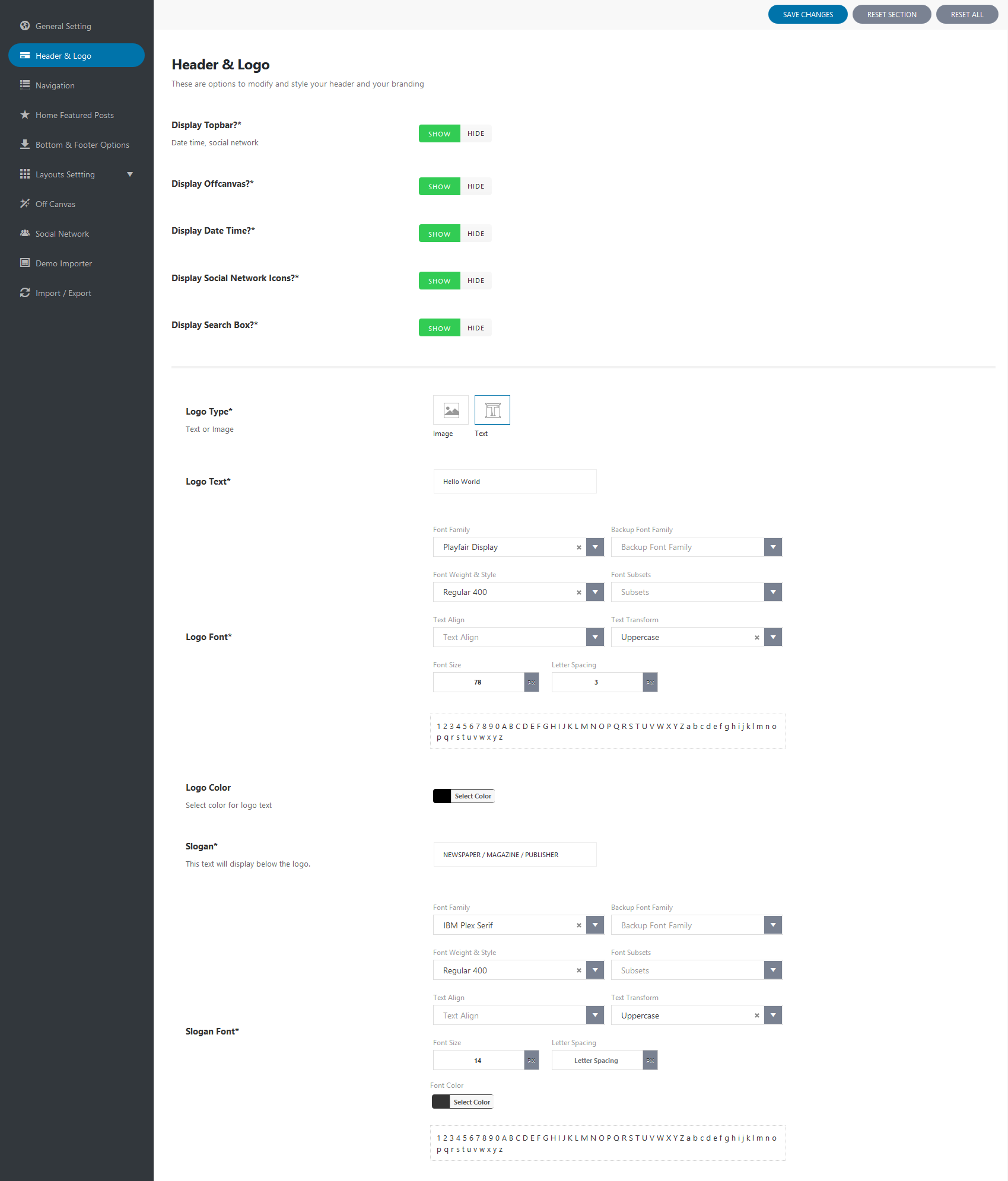Expand the Layouts Setting submenu arrow
This screenshot has height=1181, width=1008.
[x=130, y=174]
